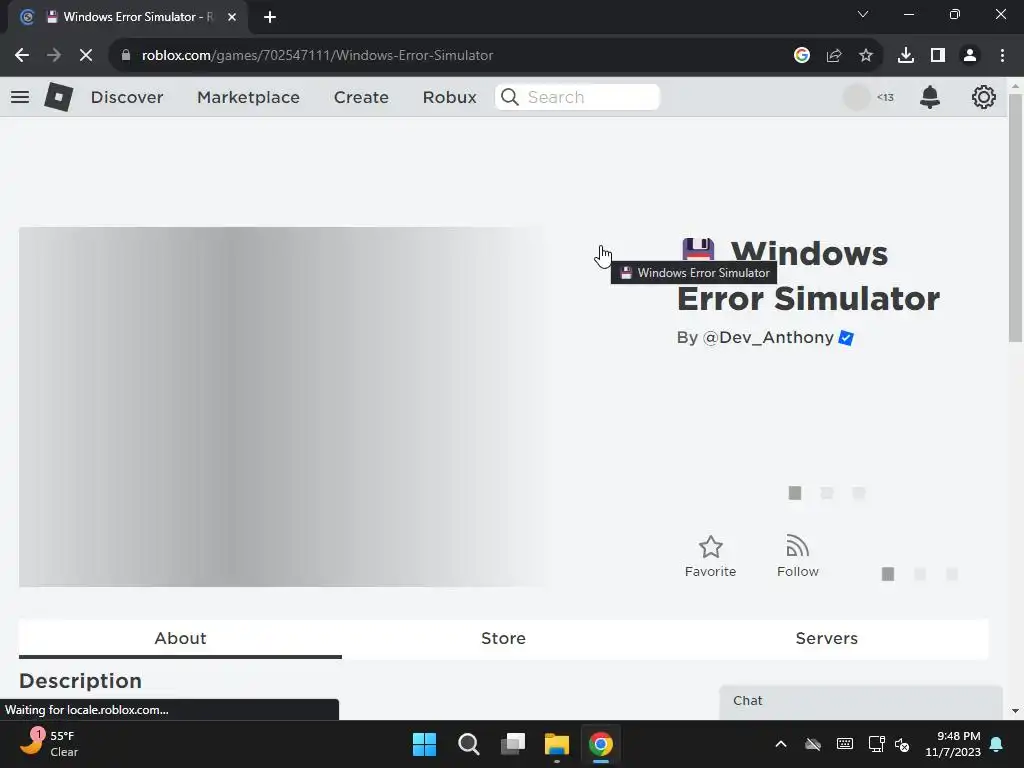Screen dimensions: 1024x768
Task: Open Chrome three-dot menu
Action: (x=1002, y=56)
